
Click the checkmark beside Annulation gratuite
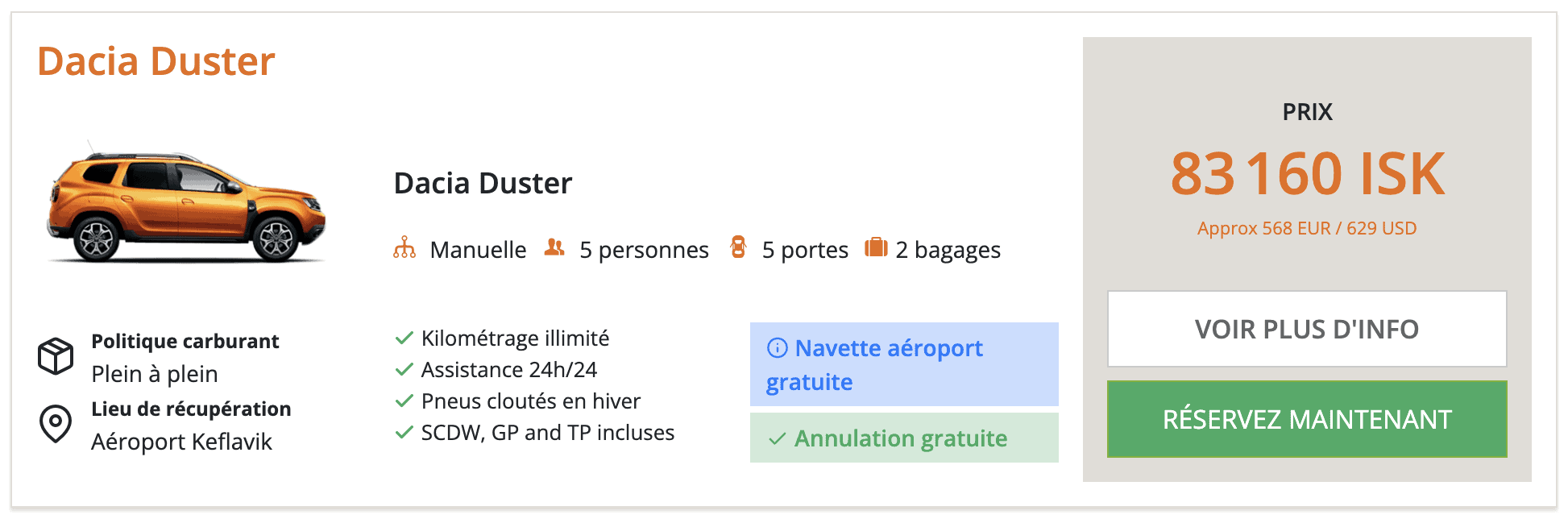click(778, 439)
